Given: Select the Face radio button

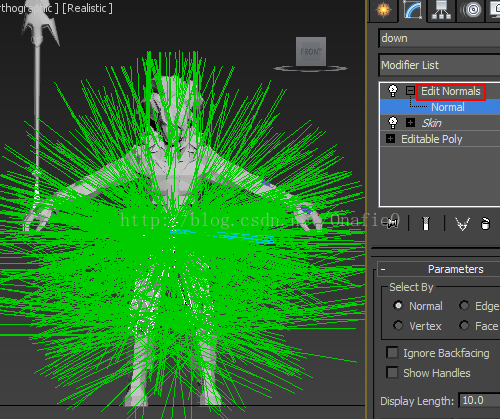Looking at the screenshot, I should tap(464, 325).
